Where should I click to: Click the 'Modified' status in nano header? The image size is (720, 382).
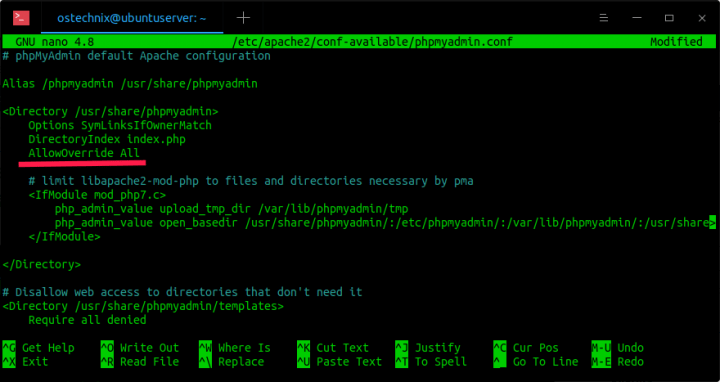(x=676, y=42)
